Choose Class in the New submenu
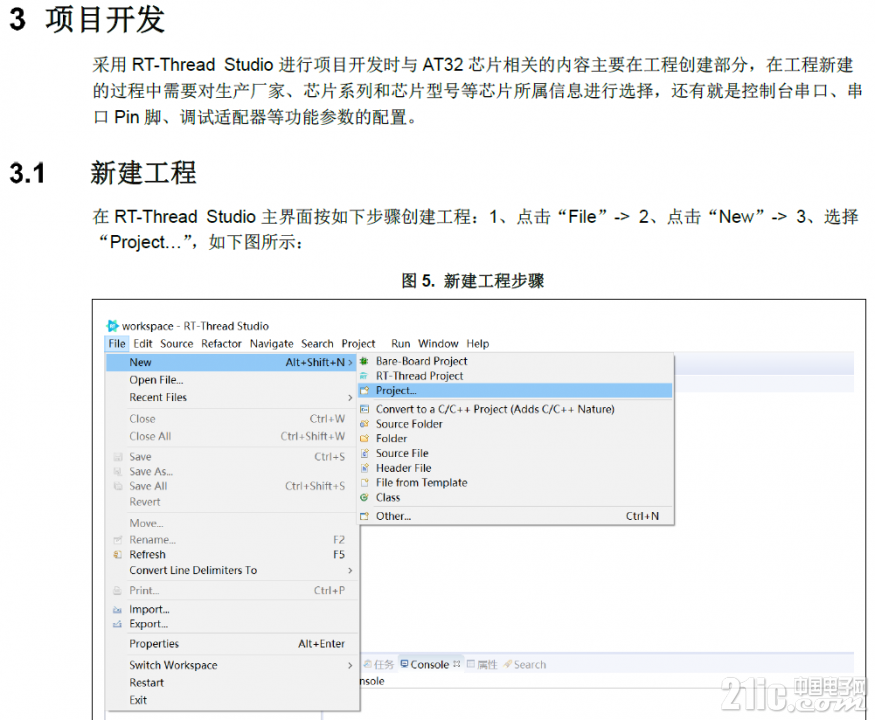Viewport: 875px width, 720px height. coord(515,497)
